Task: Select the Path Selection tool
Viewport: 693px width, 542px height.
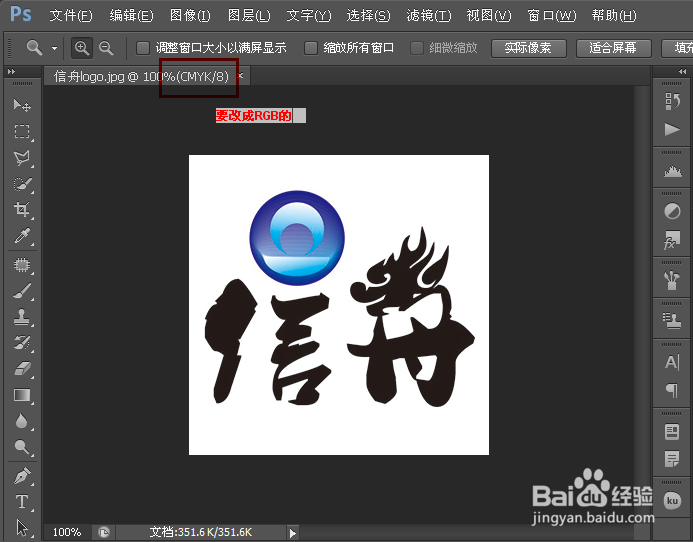Action: [22, 528]
